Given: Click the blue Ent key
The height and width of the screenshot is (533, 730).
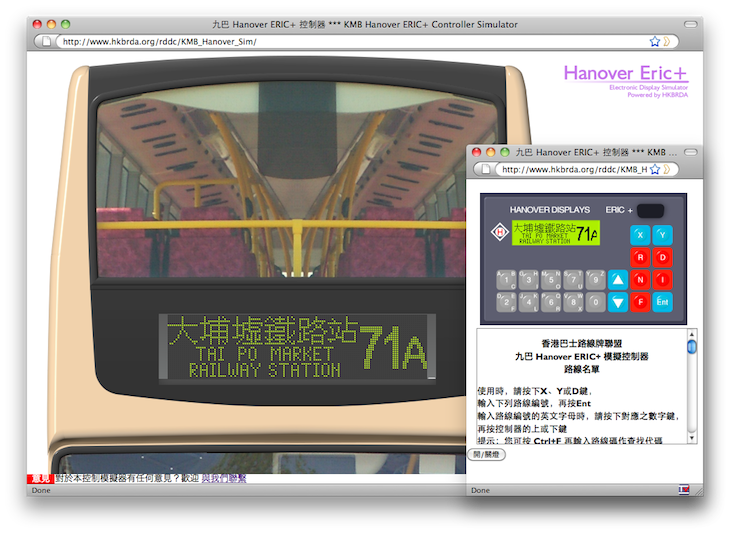Looking at the screenshot, I should coord(662,302).
